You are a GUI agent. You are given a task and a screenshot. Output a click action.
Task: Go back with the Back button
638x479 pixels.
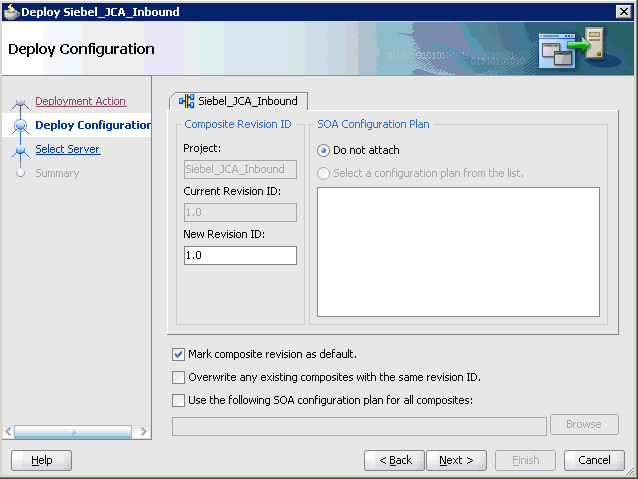coord(394,460)
